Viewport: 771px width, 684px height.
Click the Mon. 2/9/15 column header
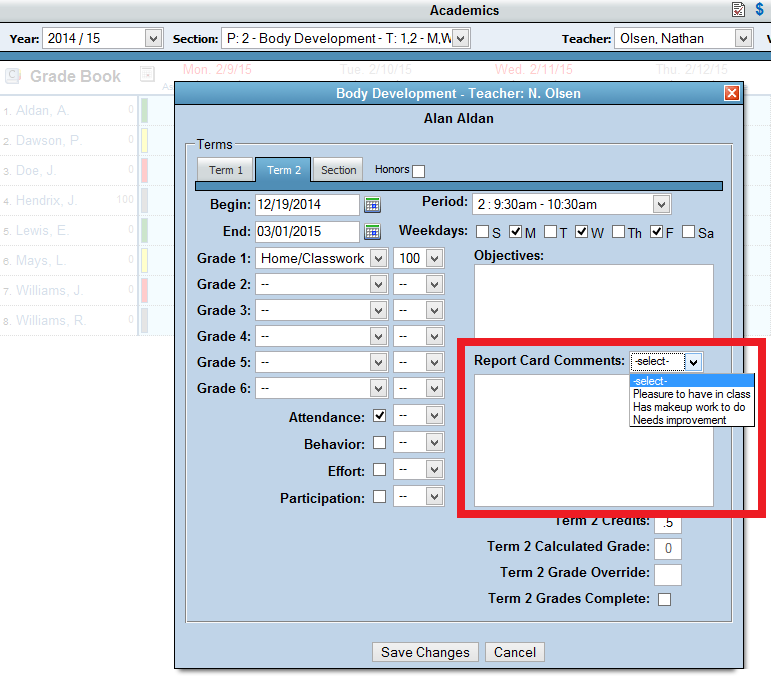[x=217, y=70]
